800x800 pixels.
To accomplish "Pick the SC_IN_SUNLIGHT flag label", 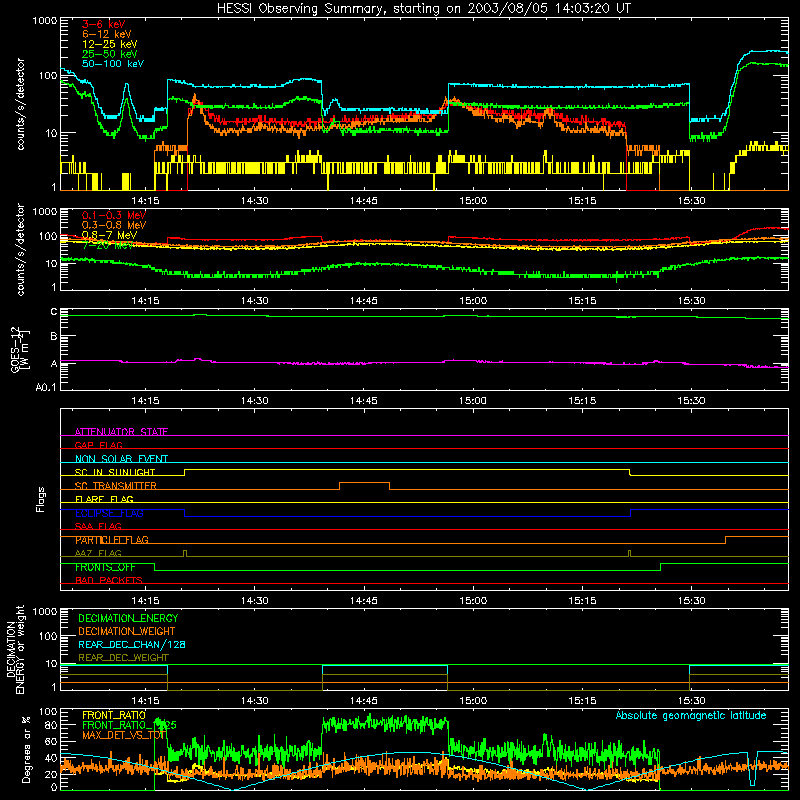I will 115,472.
